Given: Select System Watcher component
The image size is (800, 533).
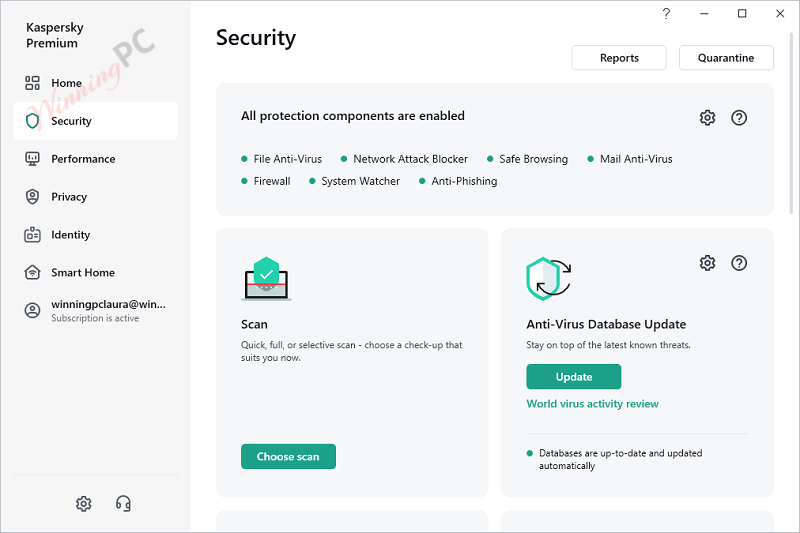Looking at the screenshot, I should 355,181.
